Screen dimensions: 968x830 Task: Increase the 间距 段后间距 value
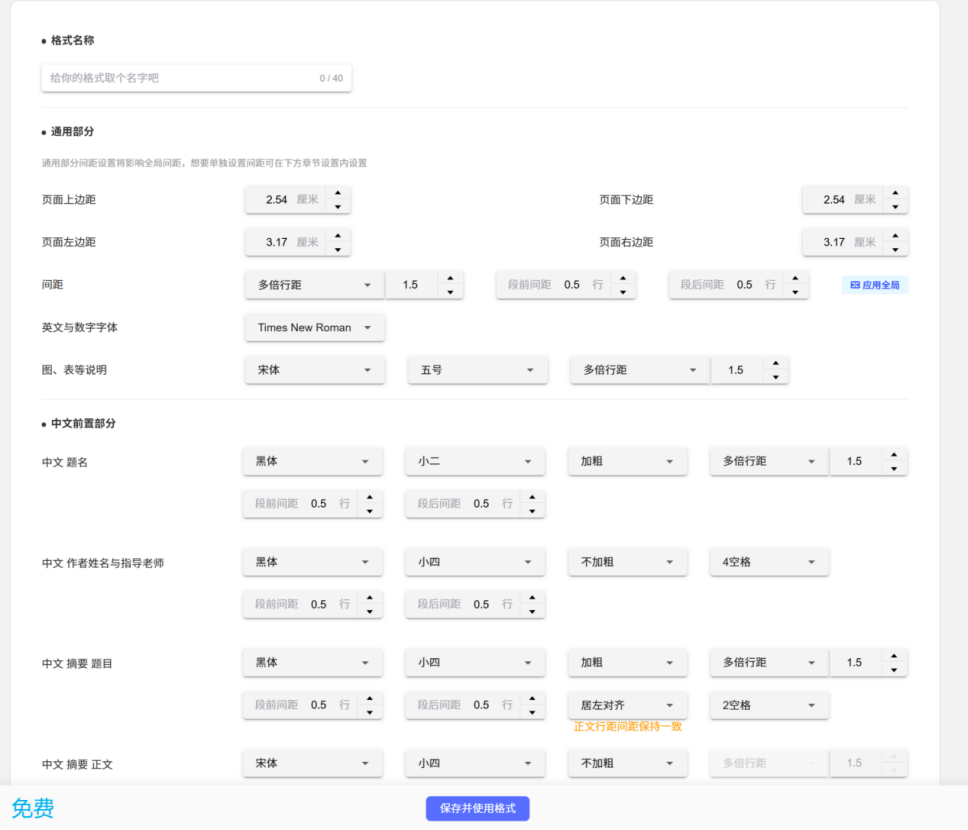click(x=795, y=278)
